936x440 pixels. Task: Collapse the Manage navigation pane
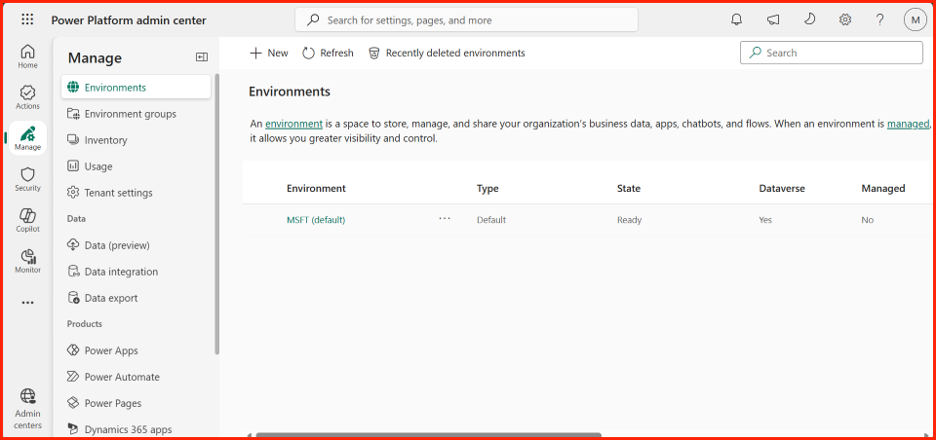coord(202,57)
